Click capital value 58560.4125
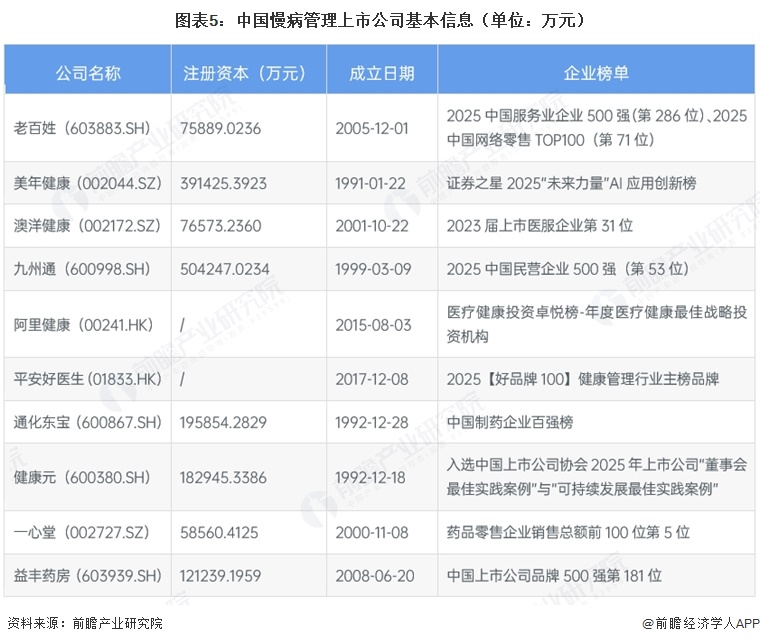 [219, 533]
